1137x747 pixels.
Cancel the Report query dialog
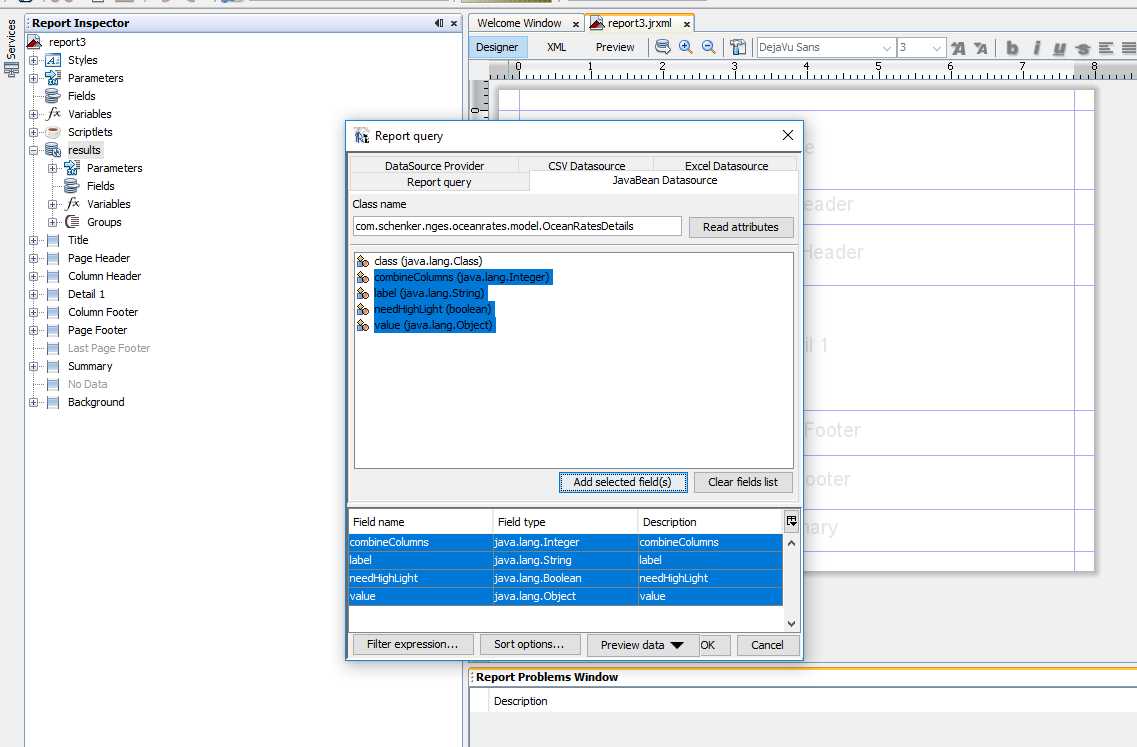pyautogui.click(x=767, y=645)
